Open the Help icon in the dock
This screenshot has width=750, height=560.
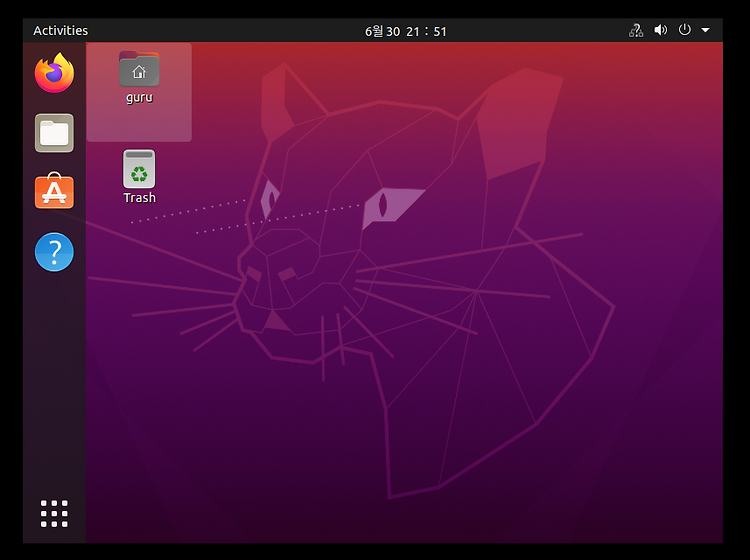click(55, 252)
